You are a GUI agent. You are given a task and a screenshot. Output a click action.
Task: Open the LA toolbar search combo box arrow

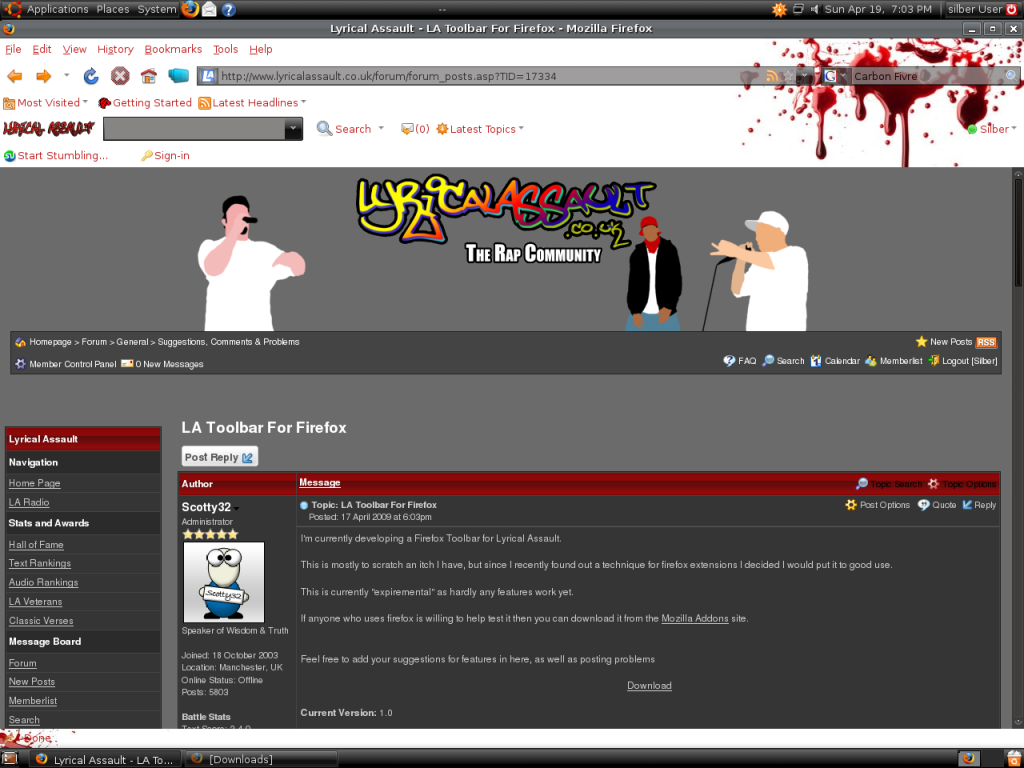tap(292, 129)
